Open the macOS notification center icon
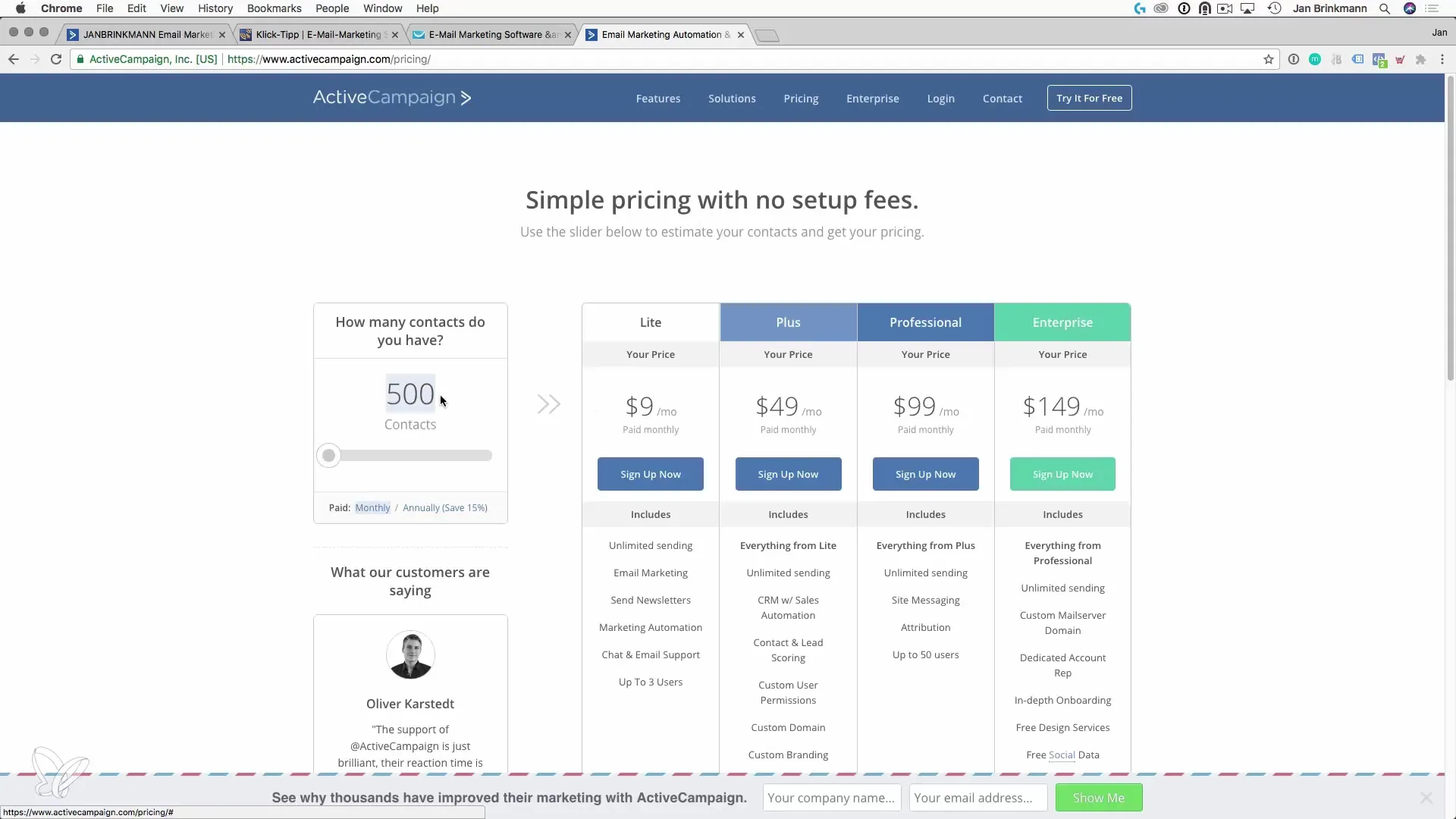Screen dimensions: 1456x819 (x=1432, y=8)
